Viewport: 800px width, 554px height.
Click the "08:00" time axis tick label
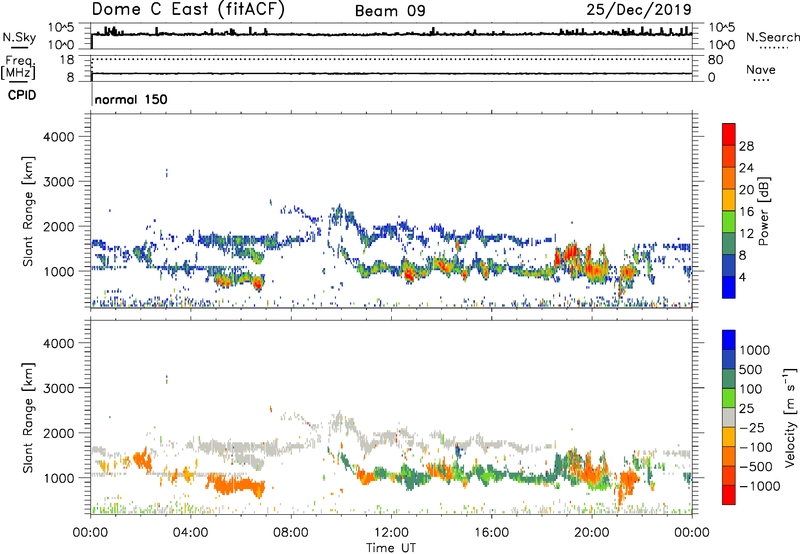291,533
